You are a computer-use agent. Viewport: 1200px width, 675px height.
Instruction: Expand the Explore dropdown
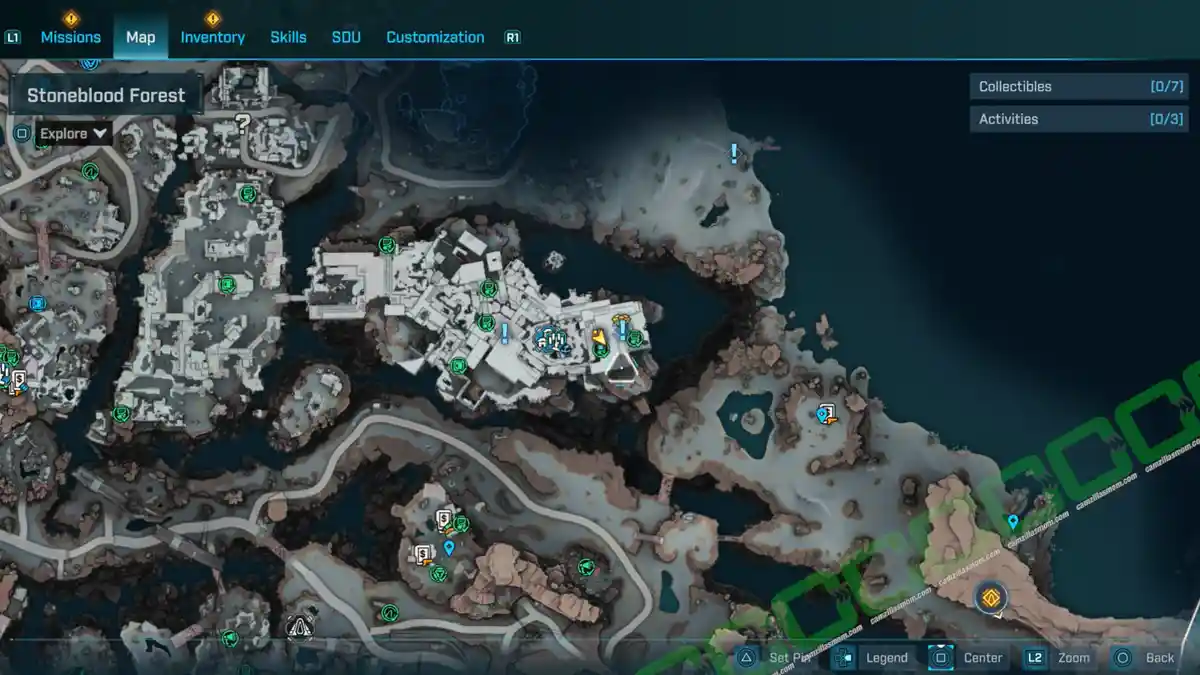tap(75, 133)
